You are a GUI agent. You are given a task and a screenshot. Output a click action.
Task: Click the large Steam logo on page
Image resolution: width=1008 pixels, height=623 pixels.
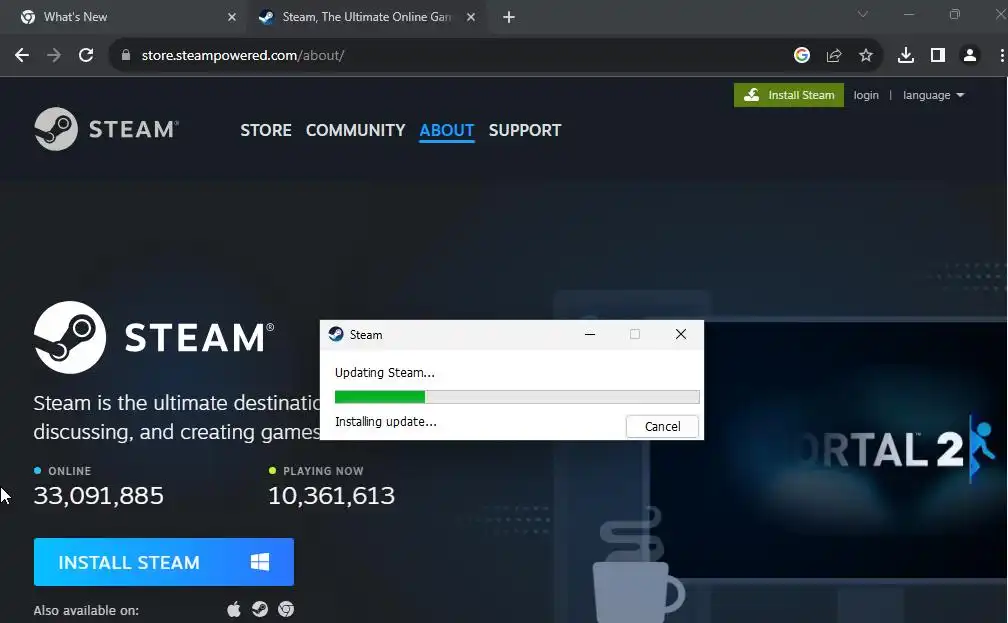pyautogui.click(x=154, y=337)
